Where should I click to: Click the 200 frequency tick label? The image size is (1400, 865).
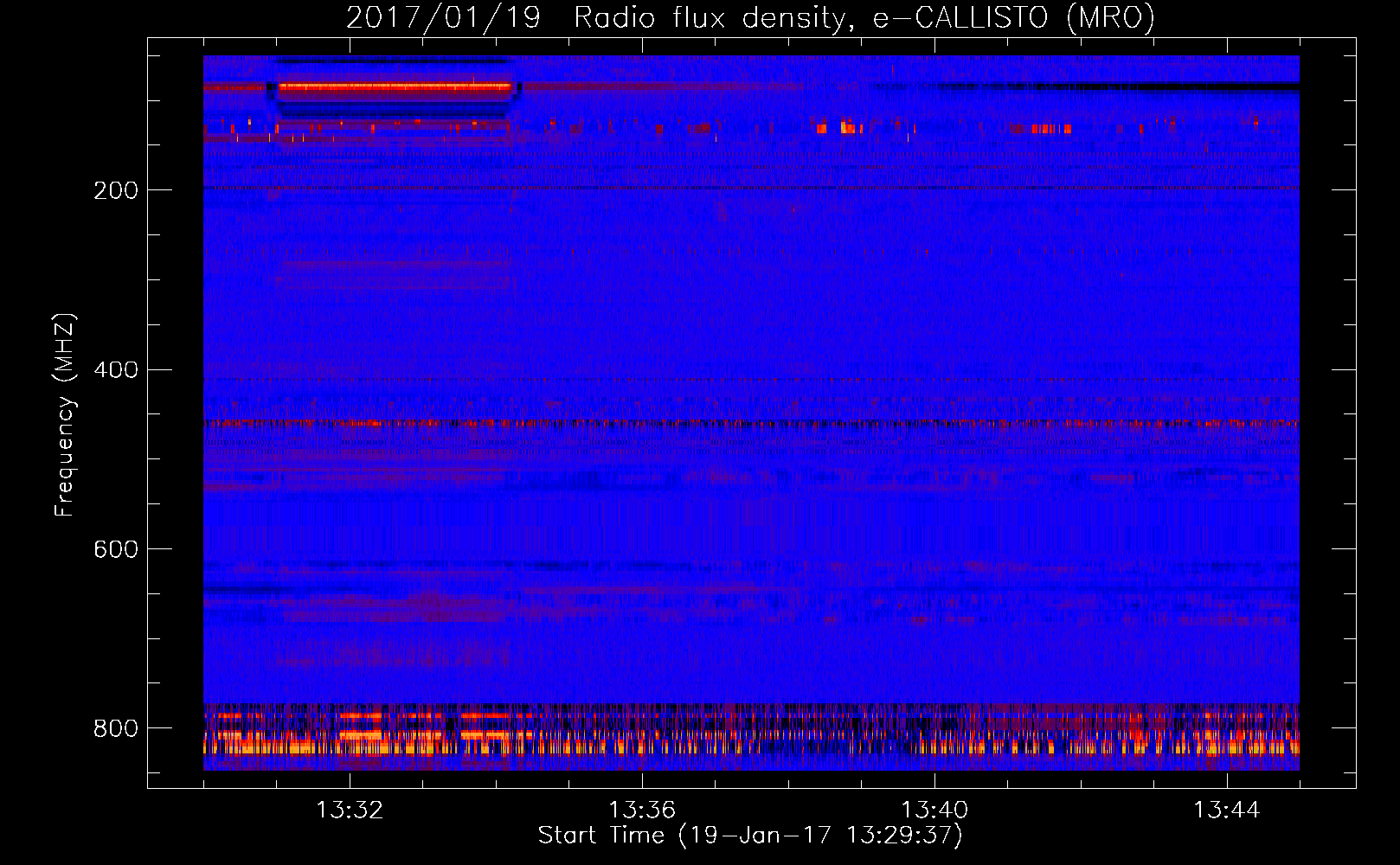(116, 190)
